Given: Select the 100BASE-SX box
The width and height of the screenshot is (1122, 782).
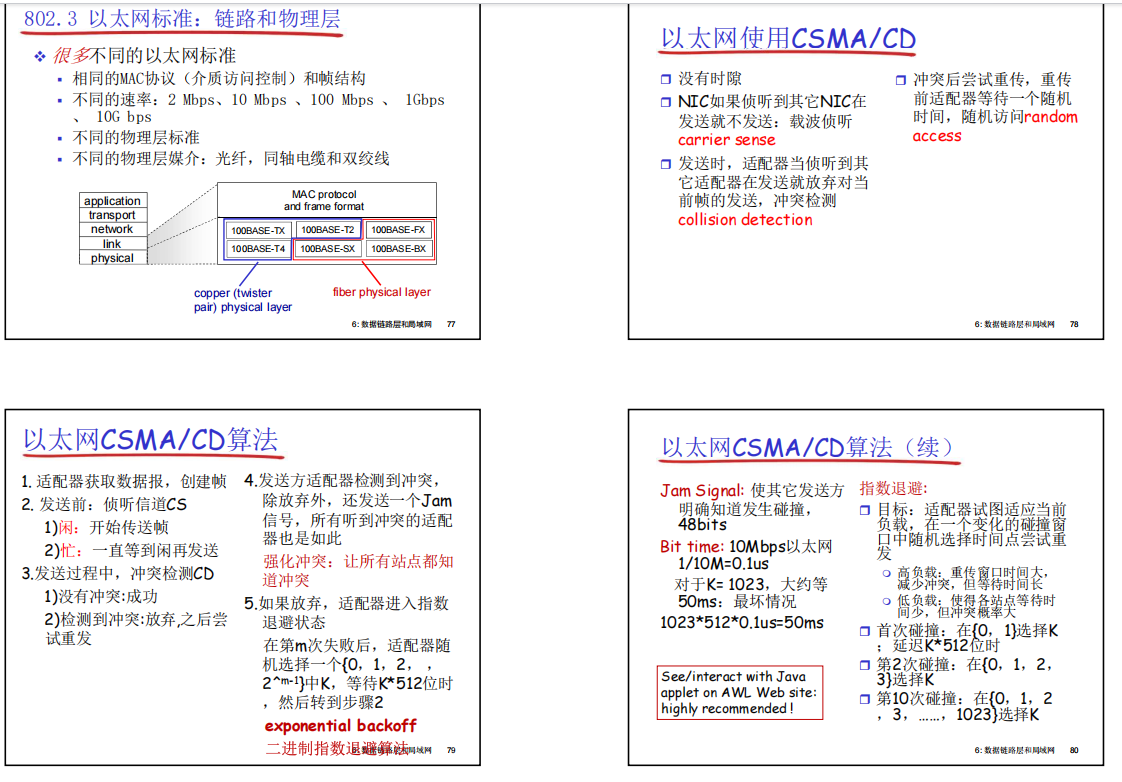Looking at the screenshot, I should point(328,249).
